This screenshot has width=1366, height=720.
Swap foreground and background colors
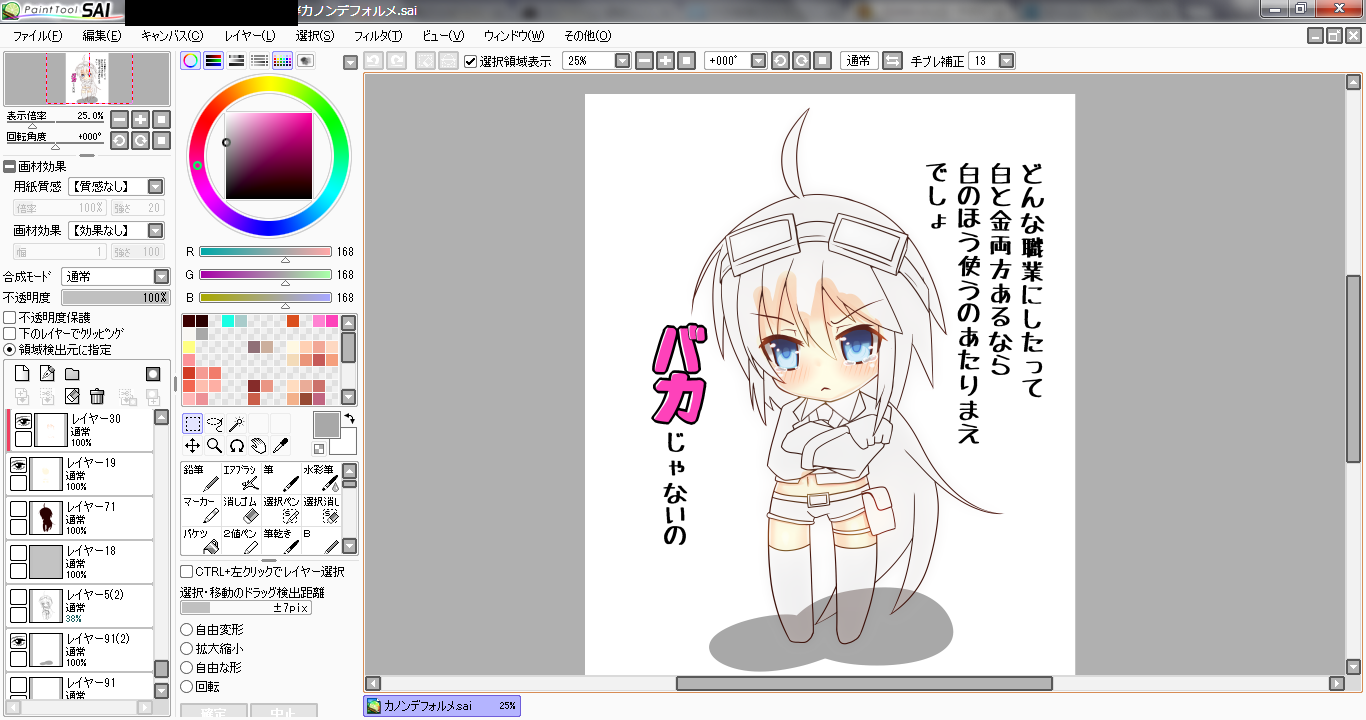tap(350, 419)
